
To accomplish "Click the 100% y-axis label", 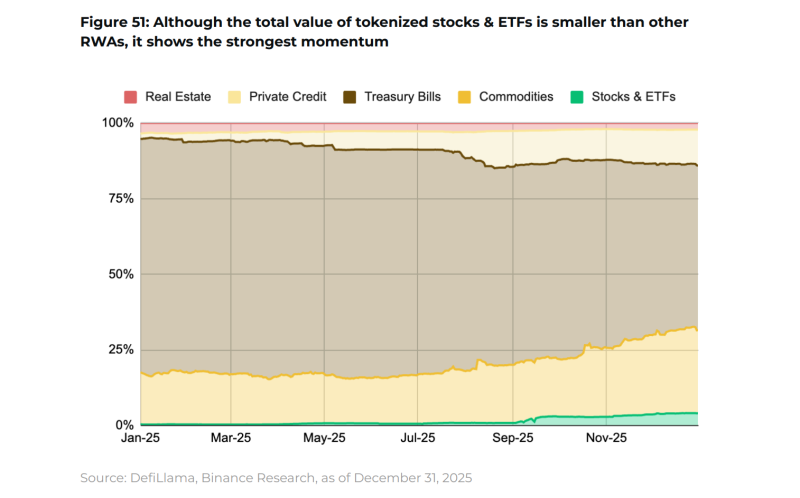I will click(118, 123).
